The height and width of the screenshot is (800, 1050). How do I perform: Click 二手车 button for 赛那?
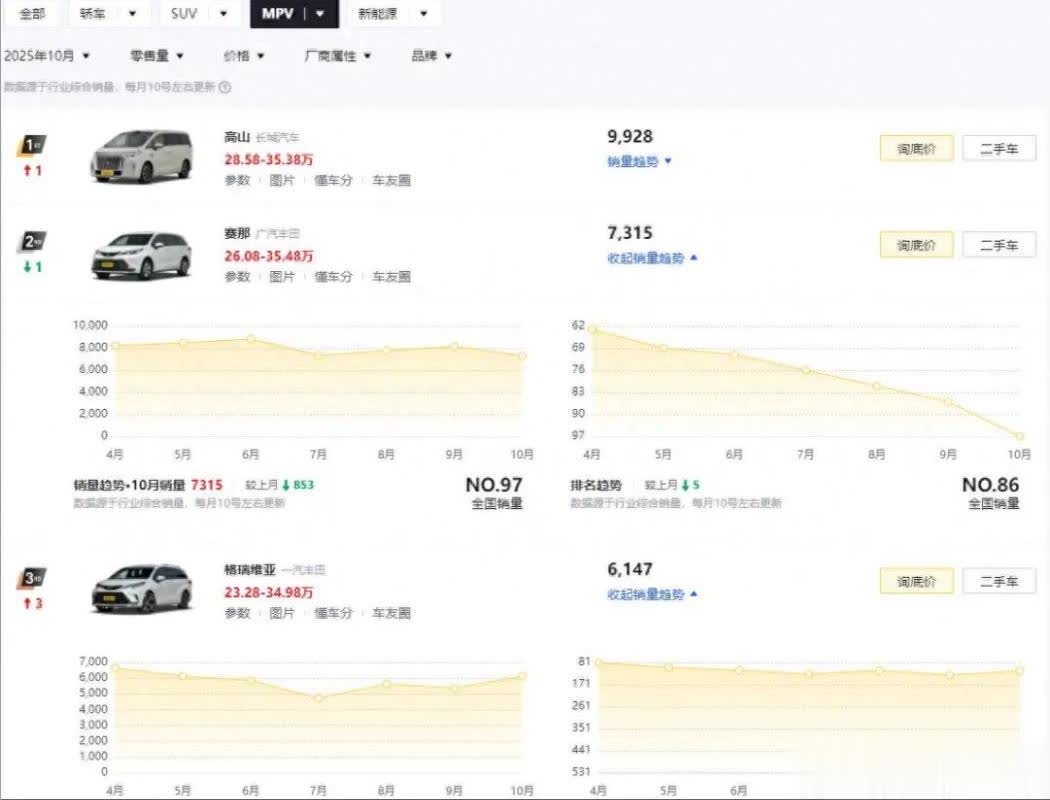[999, 245]
